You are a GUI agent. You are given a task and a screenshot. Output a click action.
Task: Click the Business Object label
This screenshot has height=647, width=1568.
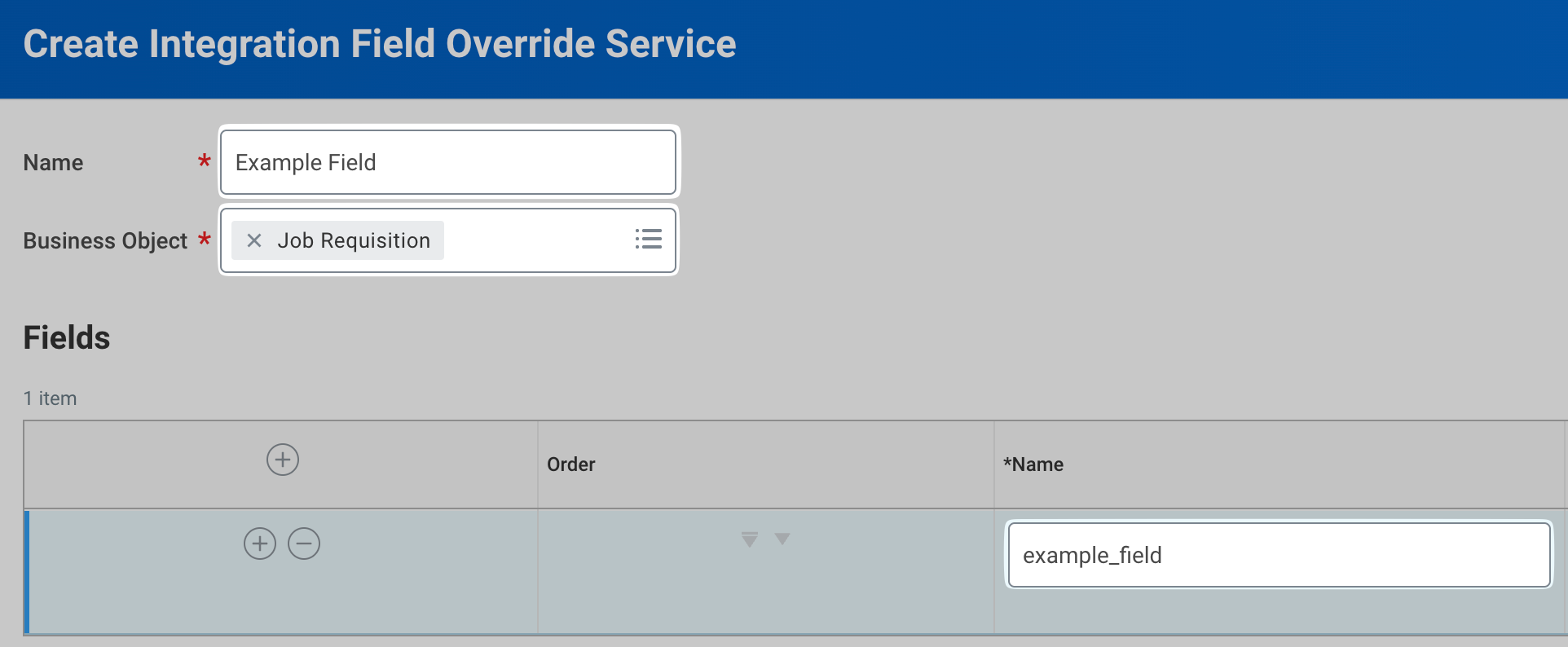(x=105, y=241)
